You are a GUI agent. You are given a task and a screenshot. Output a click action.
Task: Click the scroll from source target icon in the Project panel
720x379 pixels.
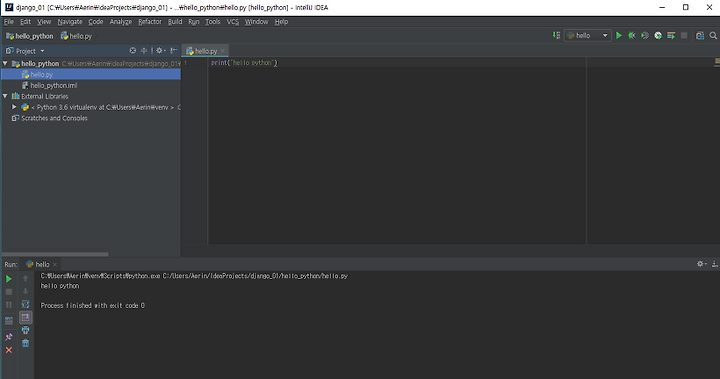click(133, 51)
